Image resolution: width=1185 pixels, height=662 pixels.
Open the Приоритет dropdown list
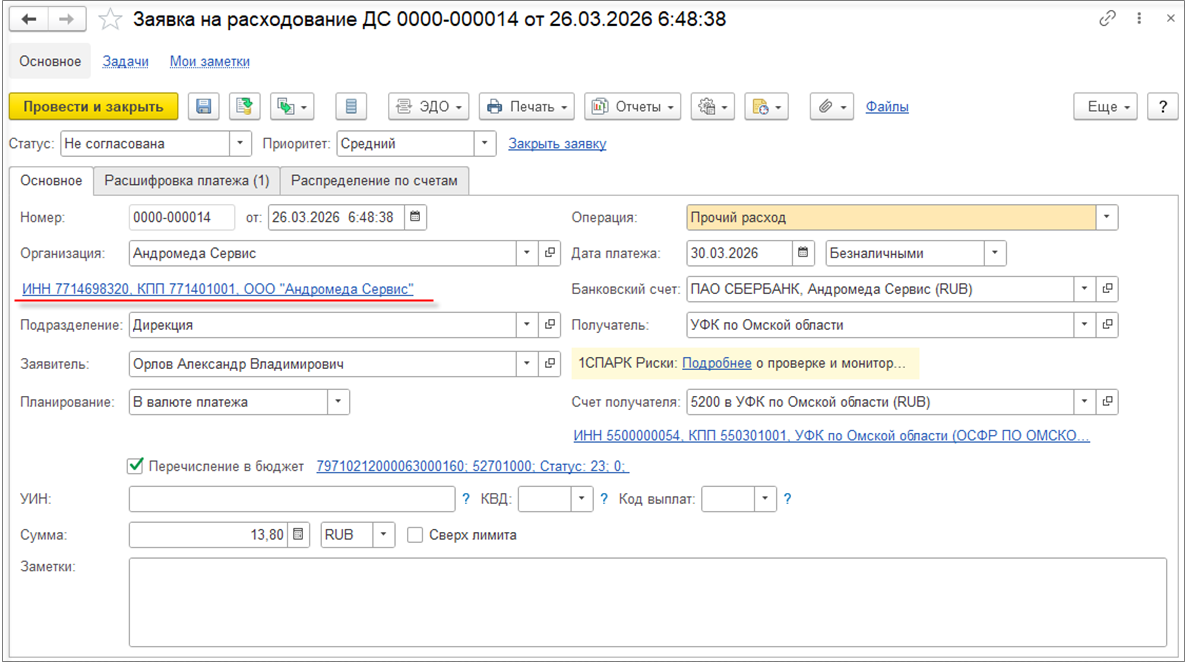485,144
